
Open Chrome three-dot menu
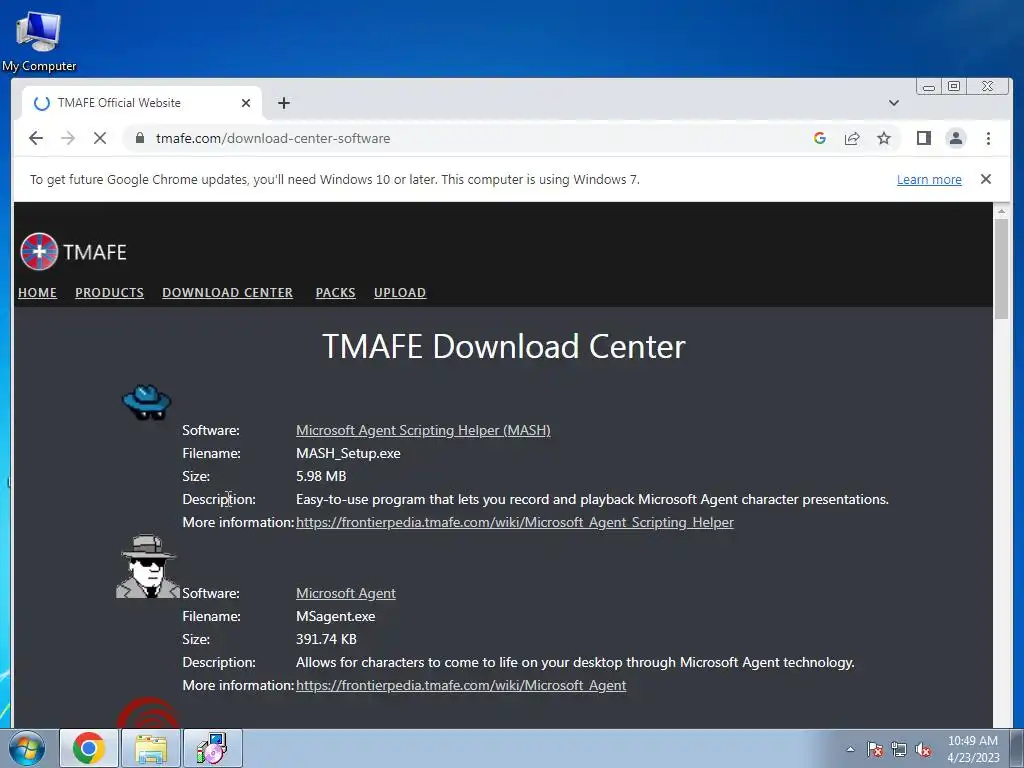coord(988,138)
